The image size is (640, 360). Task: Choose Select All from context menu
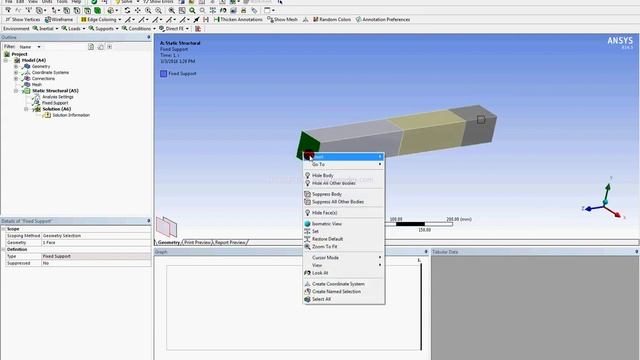344,300
